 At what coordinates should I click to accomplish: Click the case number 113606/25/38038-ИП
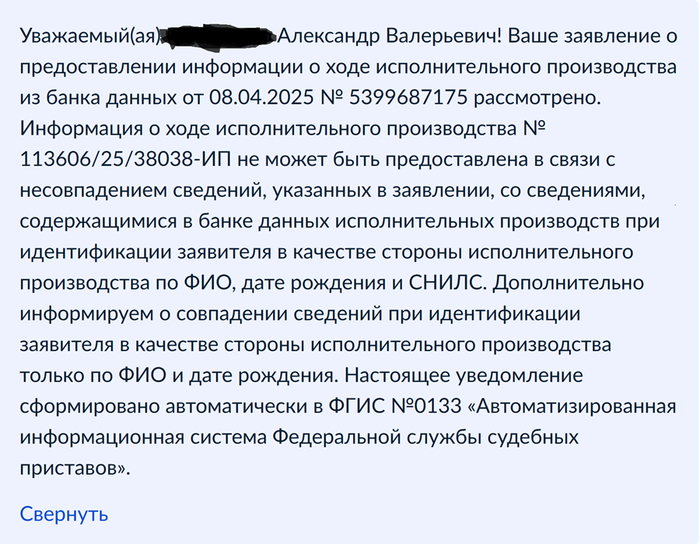coord(110,159)
